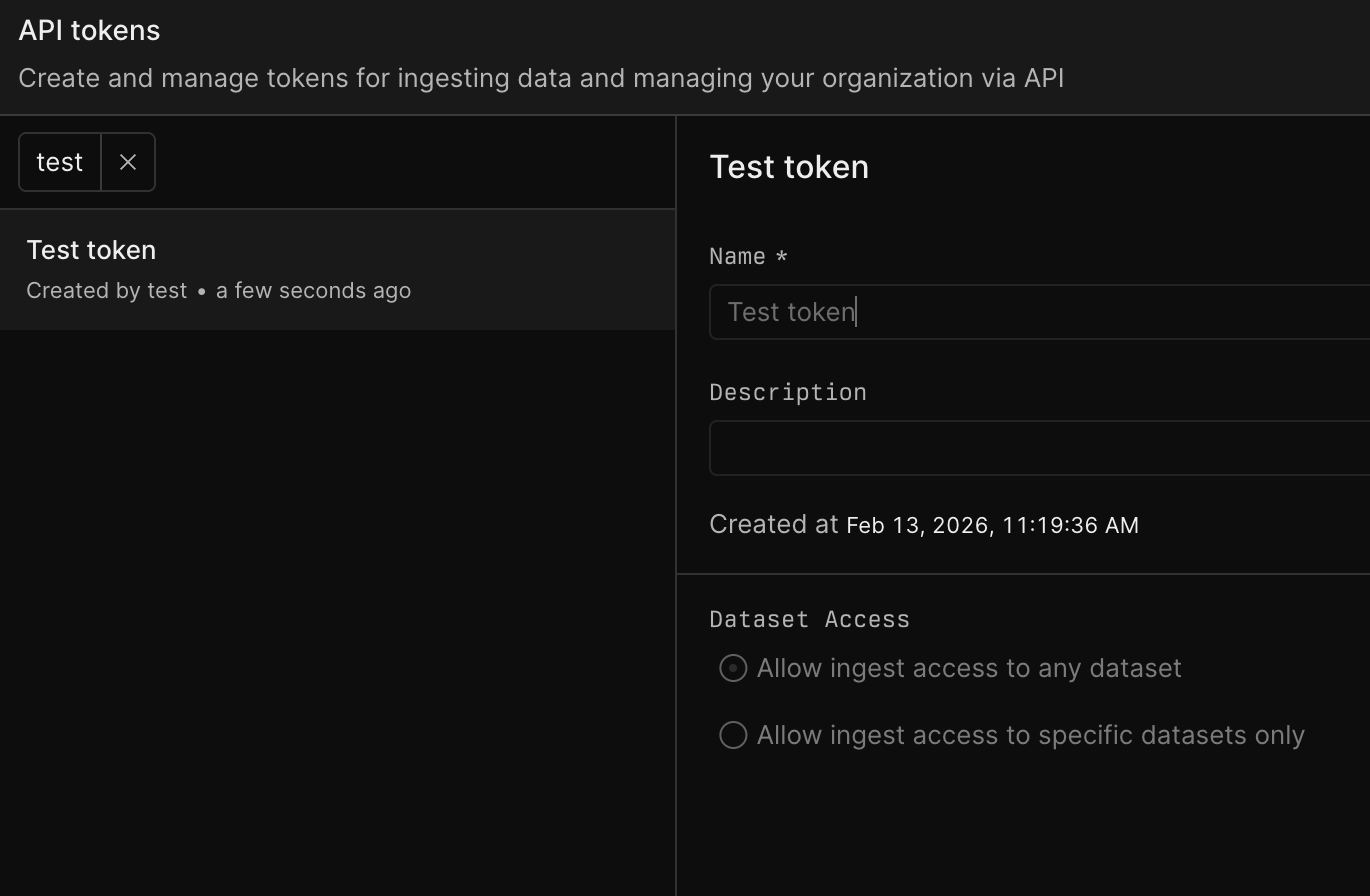Click the X icon next to the search chip

127,161
